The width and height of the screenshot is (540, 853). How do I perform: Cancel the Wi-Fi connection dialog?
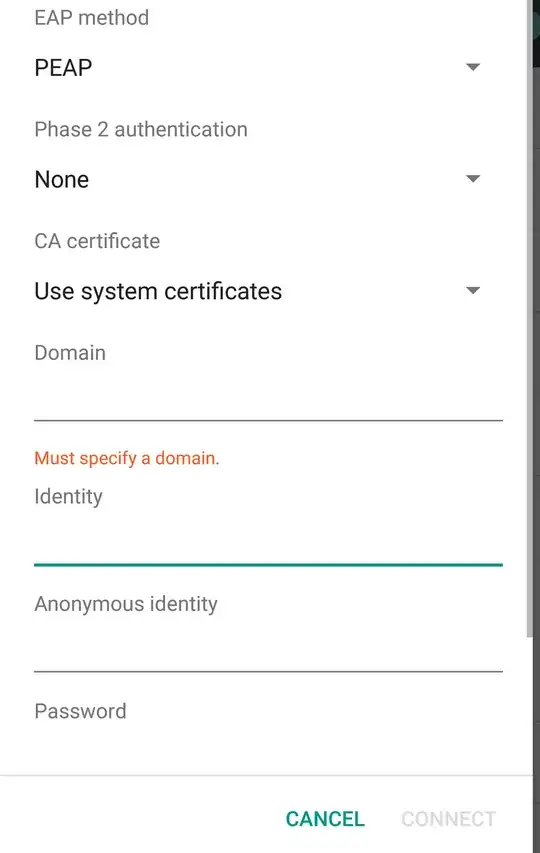pyautogui.click(x=325, y=819)
